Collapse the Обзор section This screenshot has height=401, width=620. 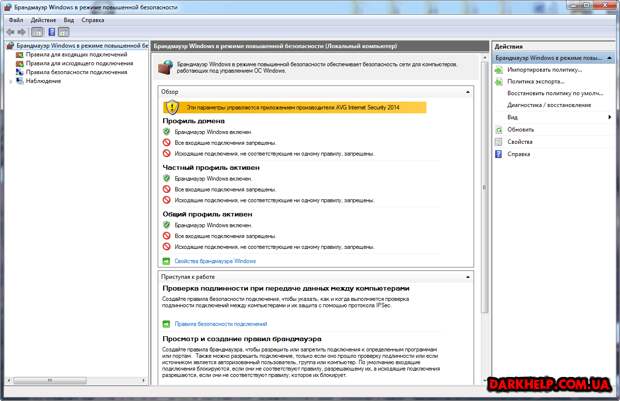[x=468, y=92]
